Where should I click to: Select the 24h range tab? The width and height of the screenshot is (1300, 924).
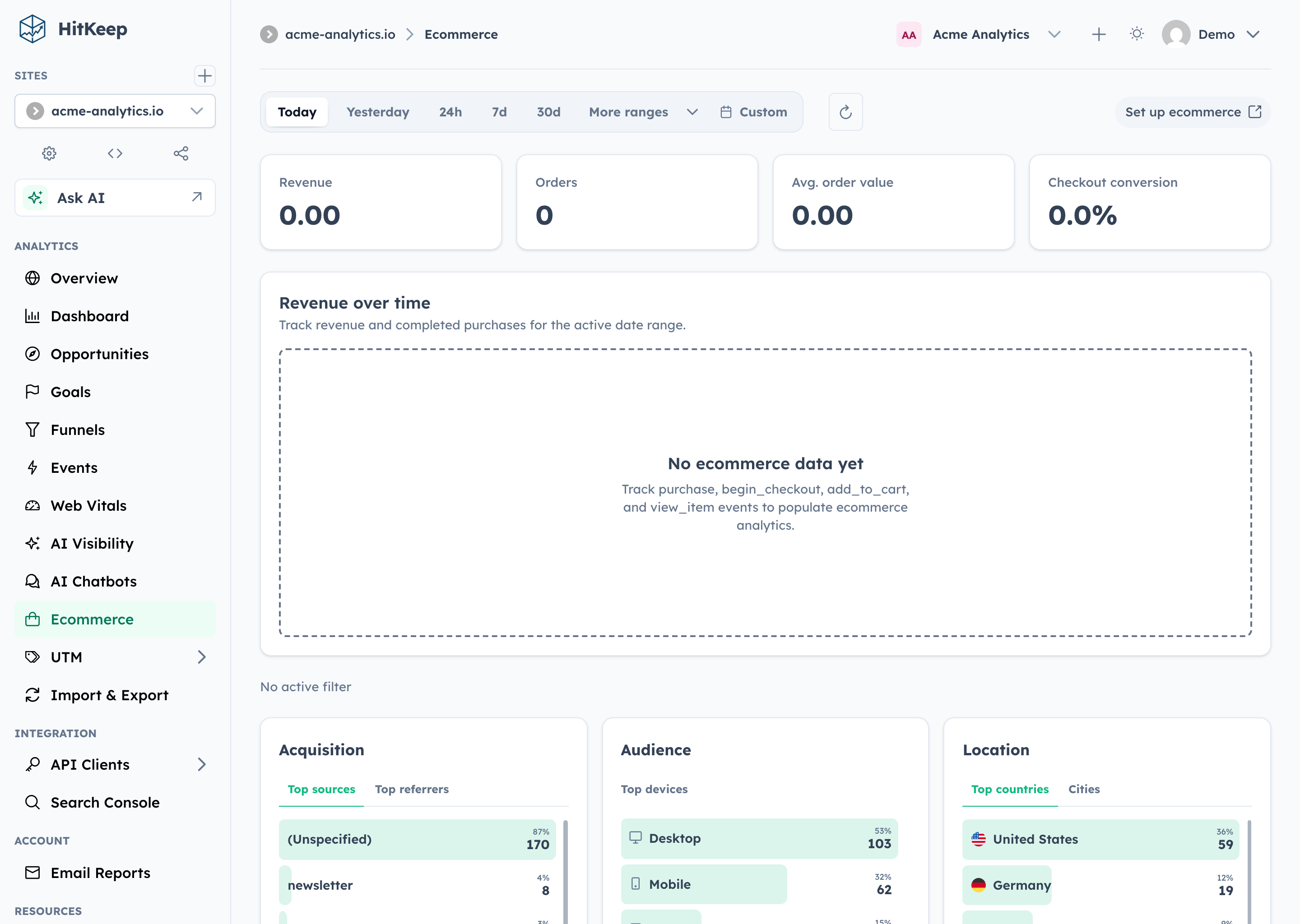[x=450, y=112]
